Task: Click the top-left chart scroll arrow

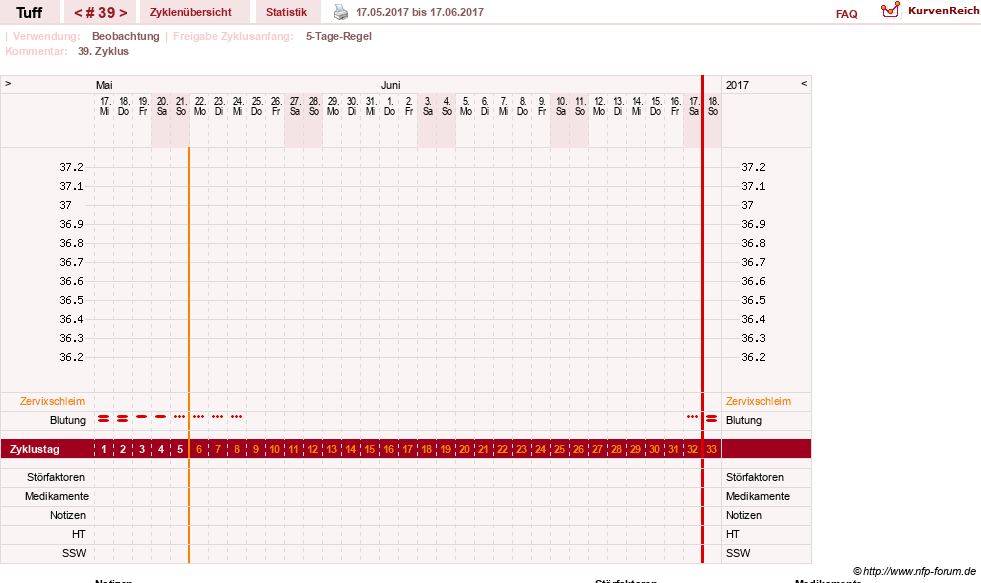Action: pyautogui.click(x=8, y=83)
